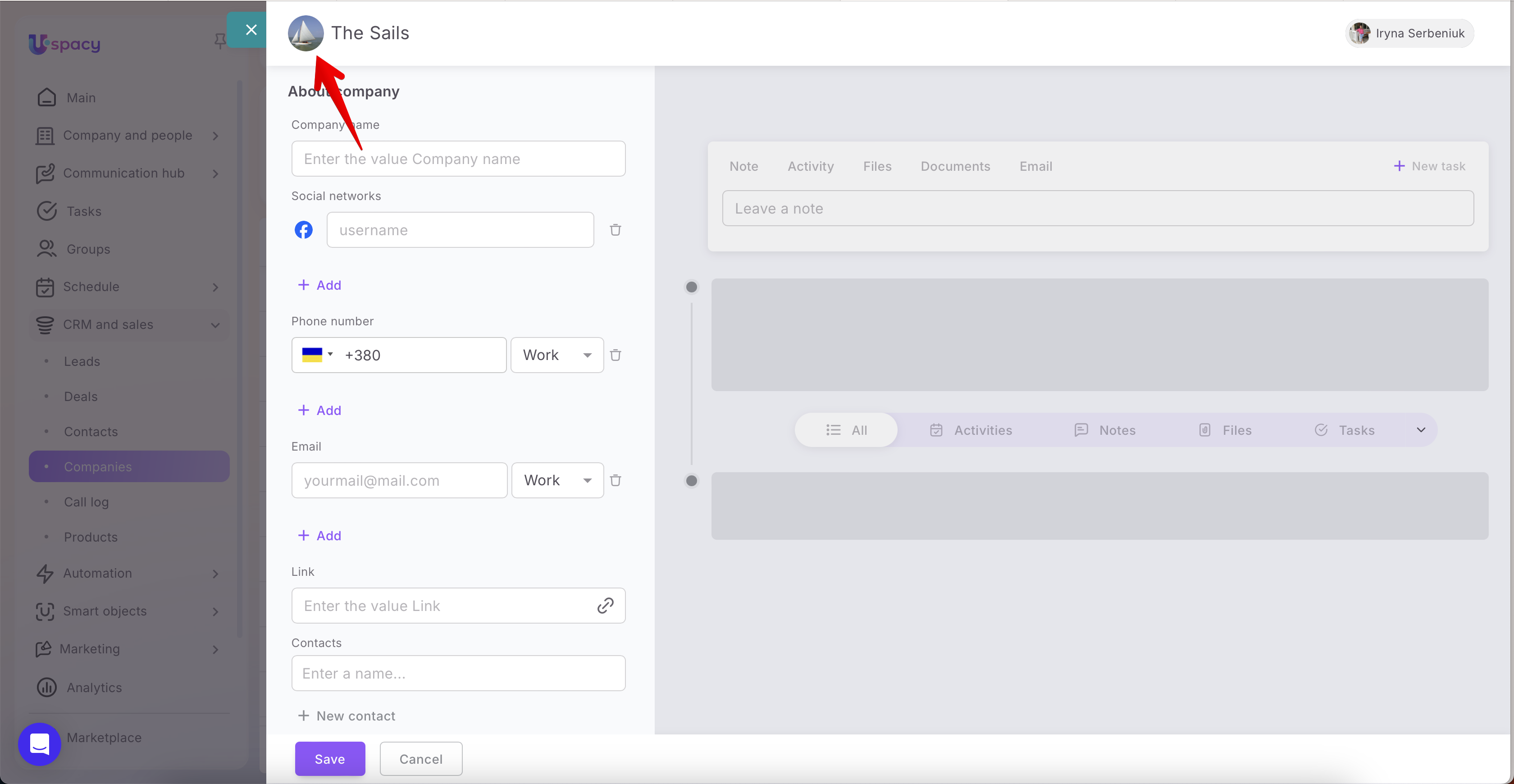The image size is (1514, 784).
Task: Click Cancel to discard changes
Action: (x=421, y=759)
